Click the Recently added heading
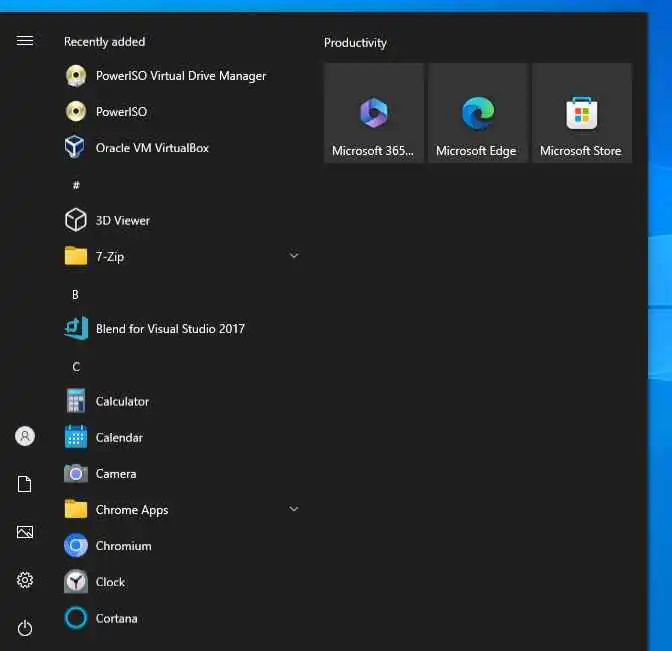 click(105, 42)
